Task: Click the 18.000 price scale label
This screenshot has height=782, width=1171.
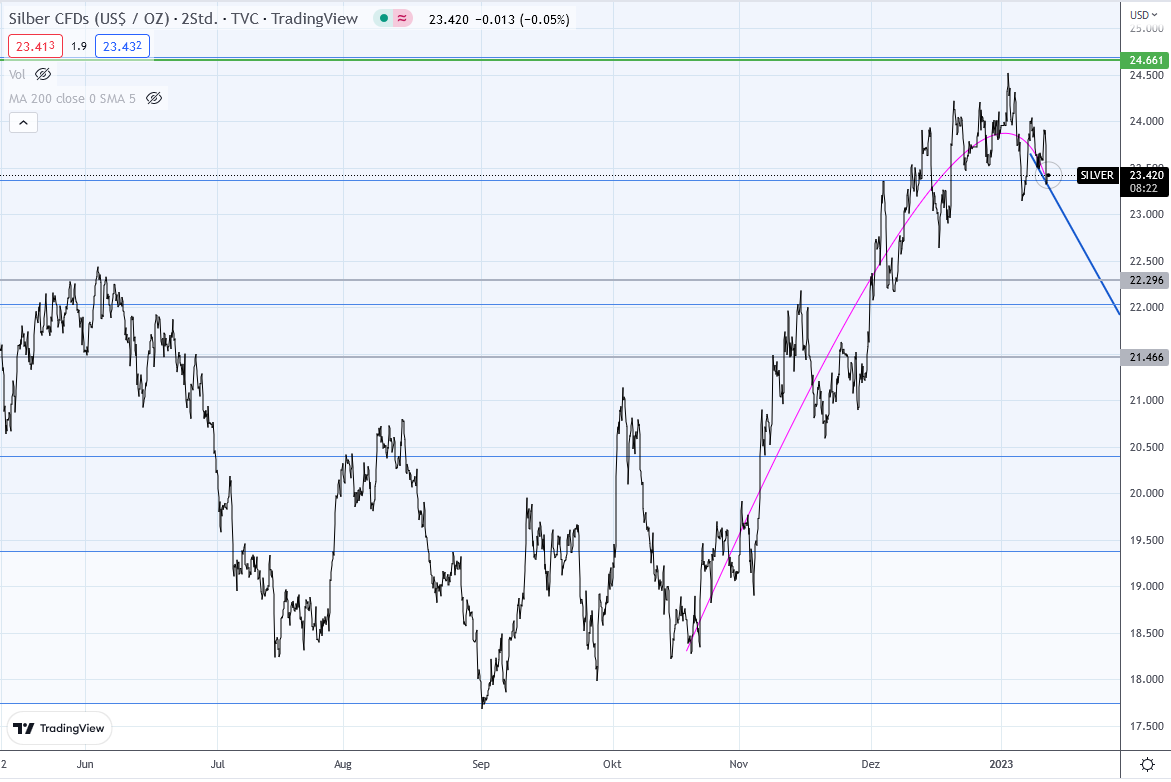Action: (1146, 679)
